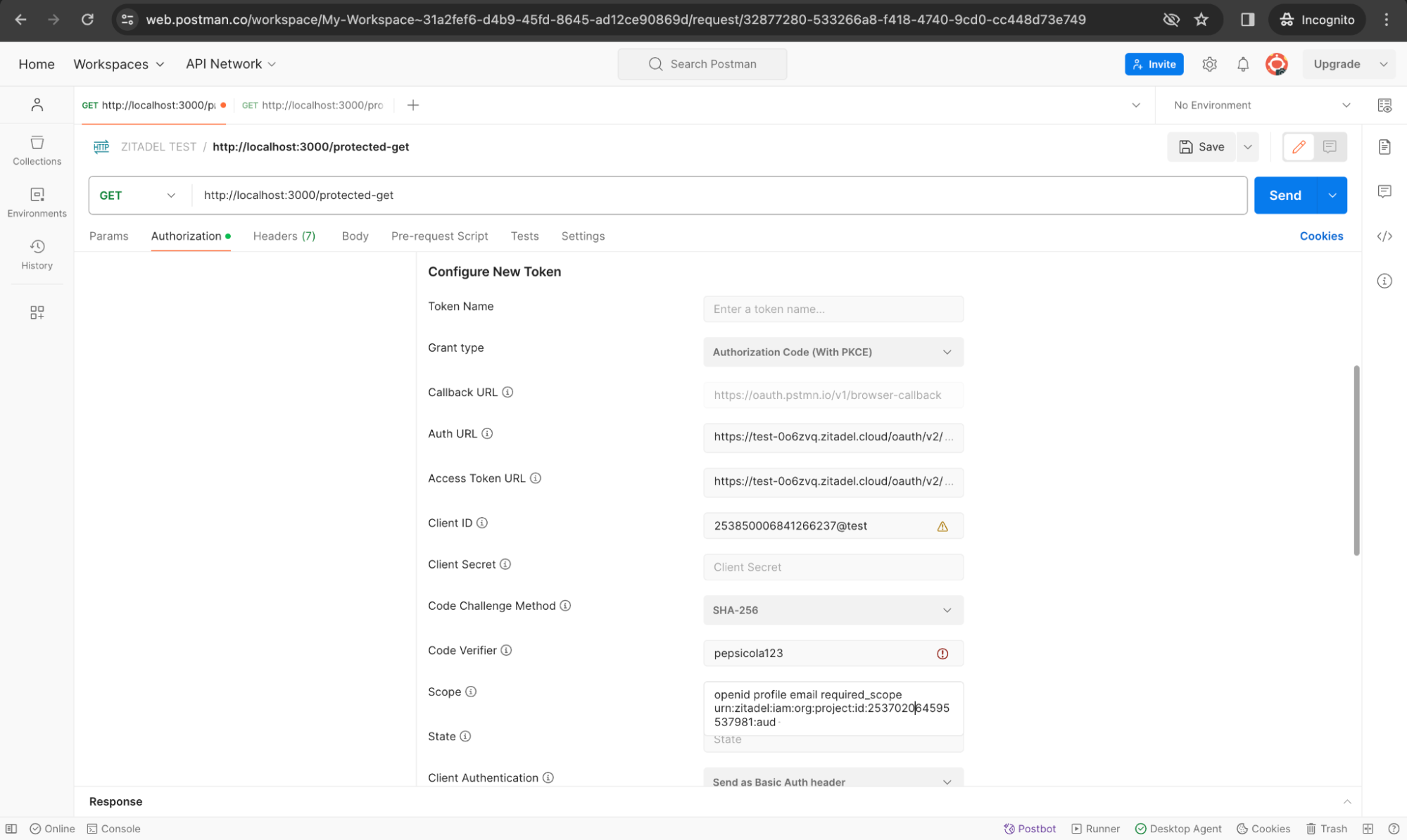Screen dimensions: 1407x840
Task: Switch to the Settings tab
Action: pyautogui.click(x=583, y=236)
